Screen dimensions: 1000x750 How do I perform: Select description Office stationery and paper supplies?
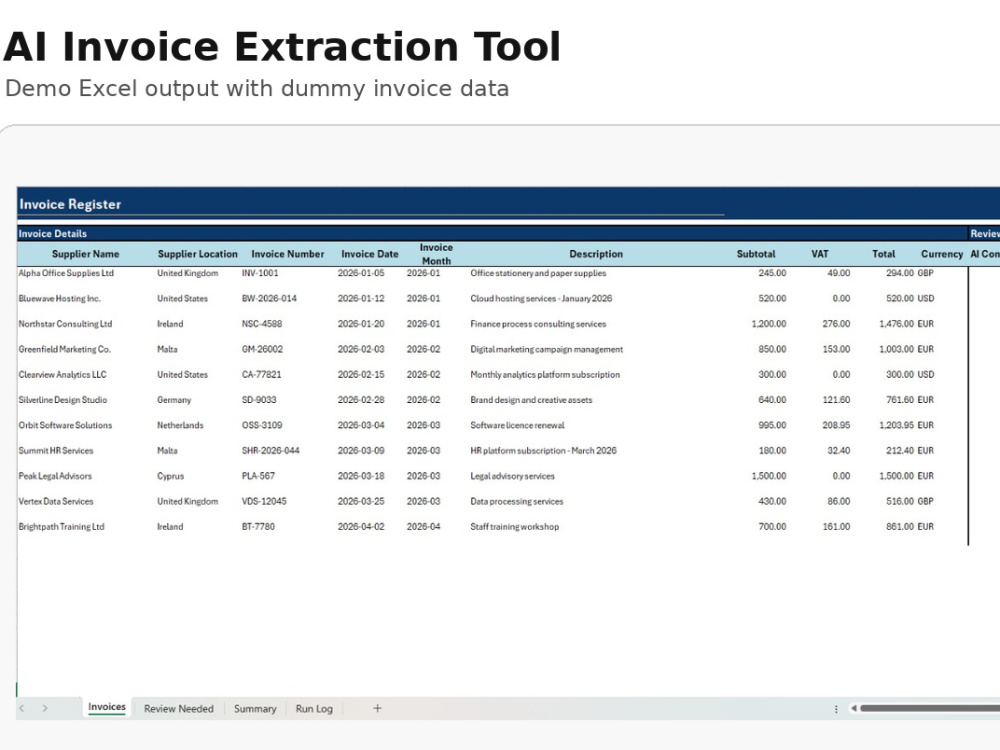click(x=538, y=273)
